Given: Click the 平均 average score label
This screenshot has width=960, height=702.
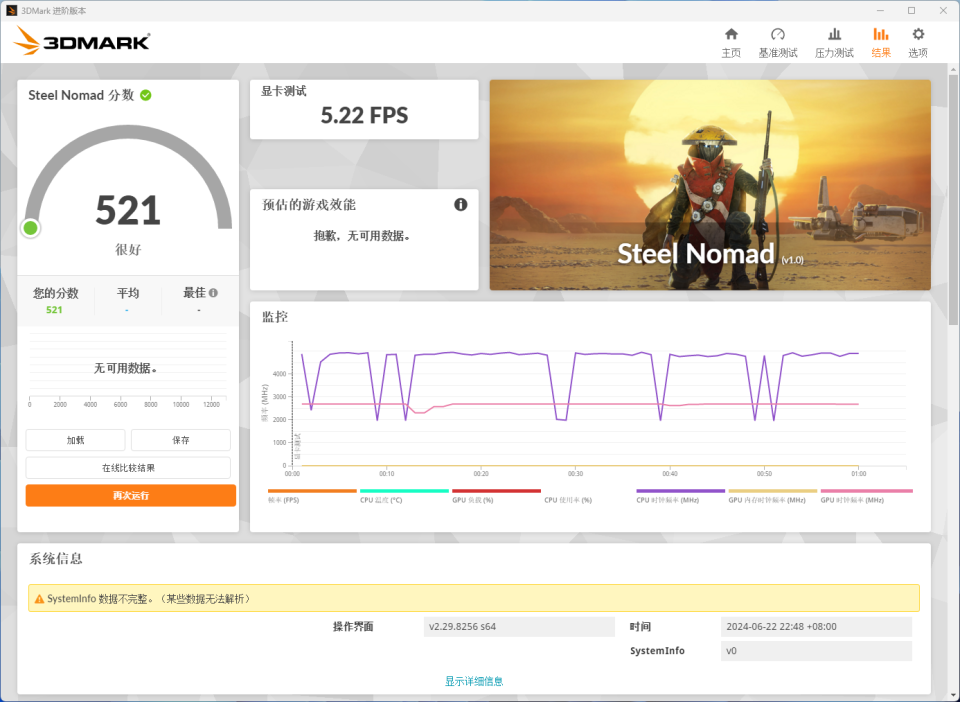Looking at the screenshot, I should click(x=128, y=293).
